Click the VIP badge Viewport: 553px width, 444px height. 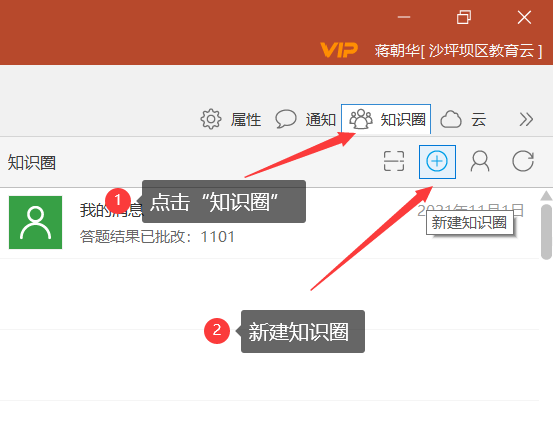coord(339,50)
